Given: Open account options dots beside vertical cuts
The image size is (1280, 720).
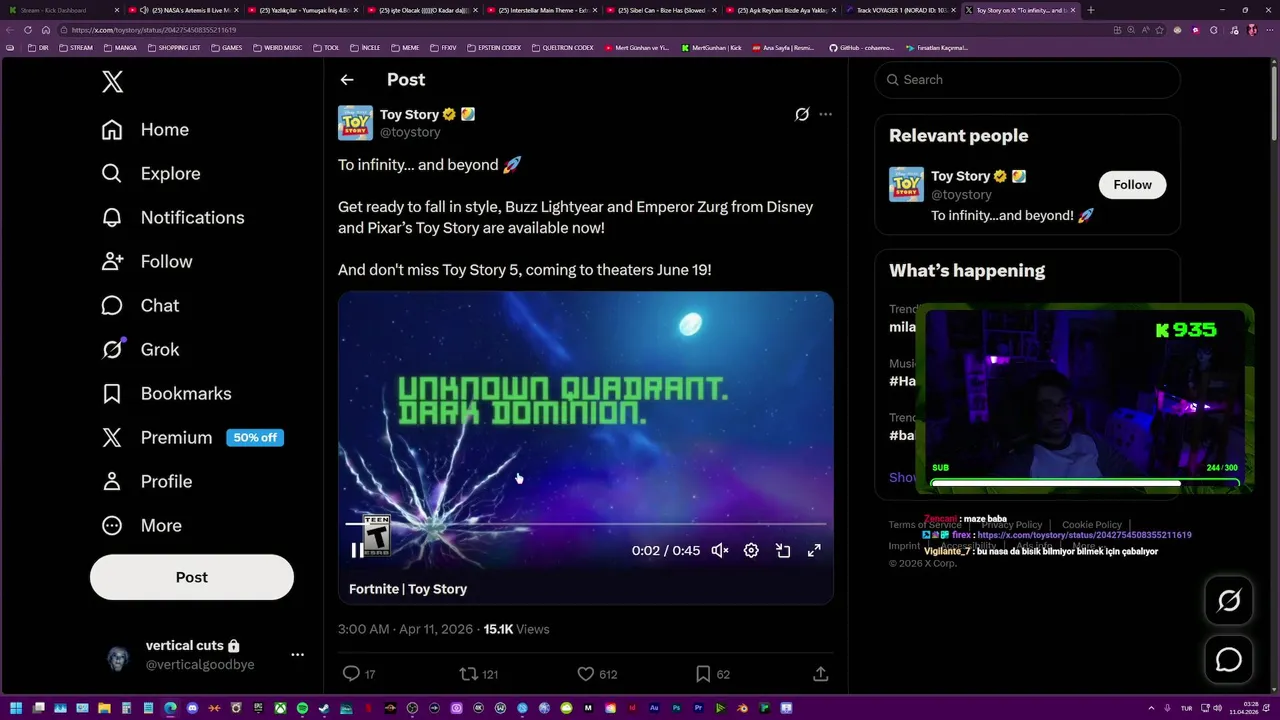Looking at the screenshot, I should (x=297, y=655).
